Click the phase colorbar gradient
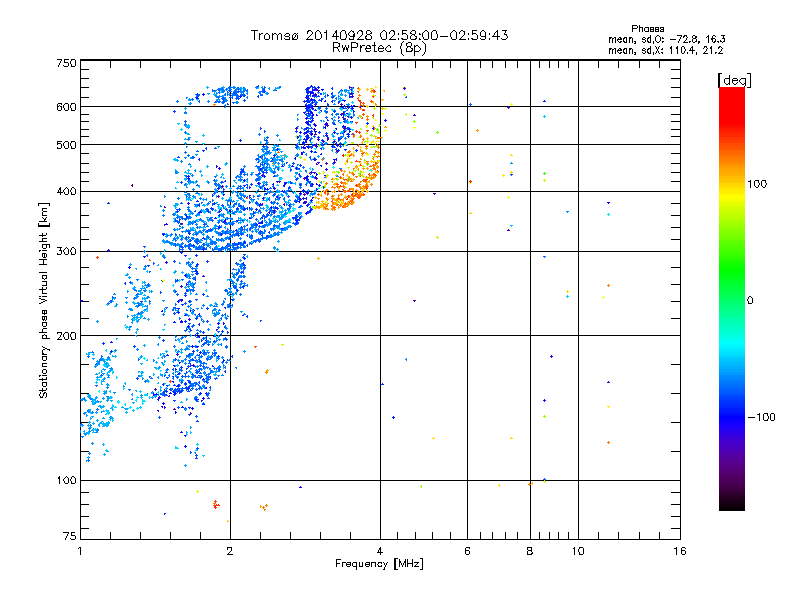Viewport: 800px width, 600px height. point(732,298)
